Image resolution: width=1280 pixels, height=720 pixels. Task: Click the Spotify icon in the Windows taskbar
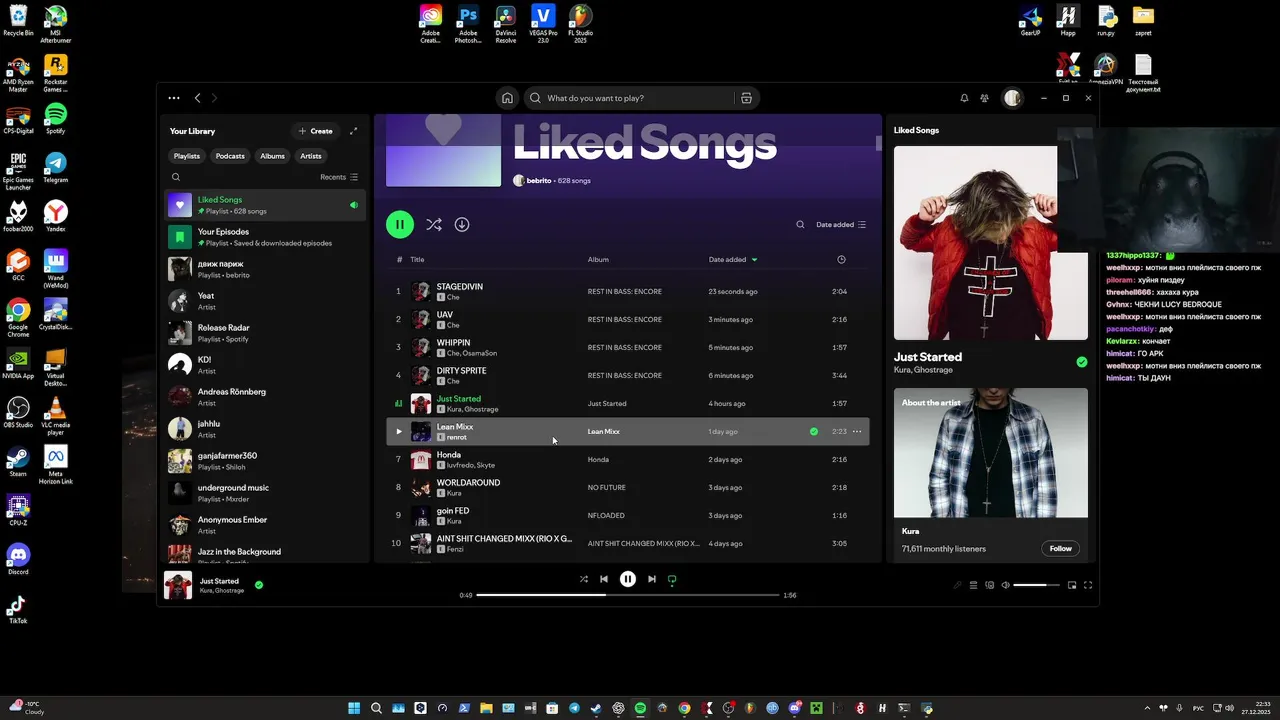tap(640, 708)
